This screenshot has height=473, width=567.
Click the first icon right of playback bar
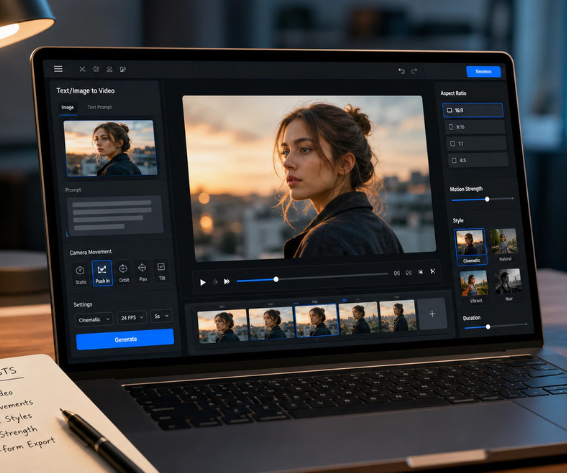pos(397,273)
